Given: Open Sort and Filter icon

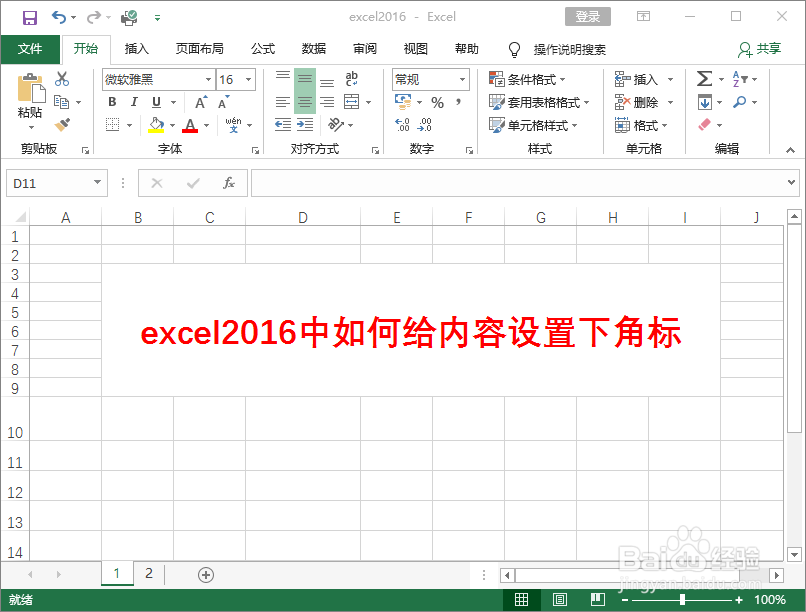Looking at the screenshot, I should click(739, 79).
